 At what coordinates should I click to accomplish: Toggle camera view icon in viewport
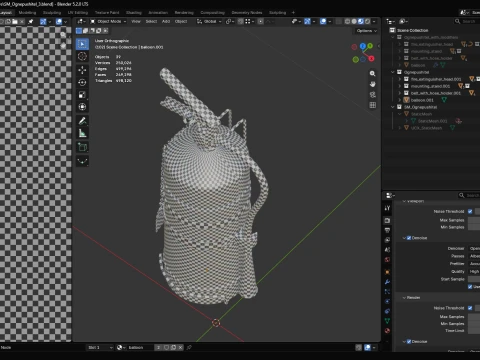click(372, 95)
